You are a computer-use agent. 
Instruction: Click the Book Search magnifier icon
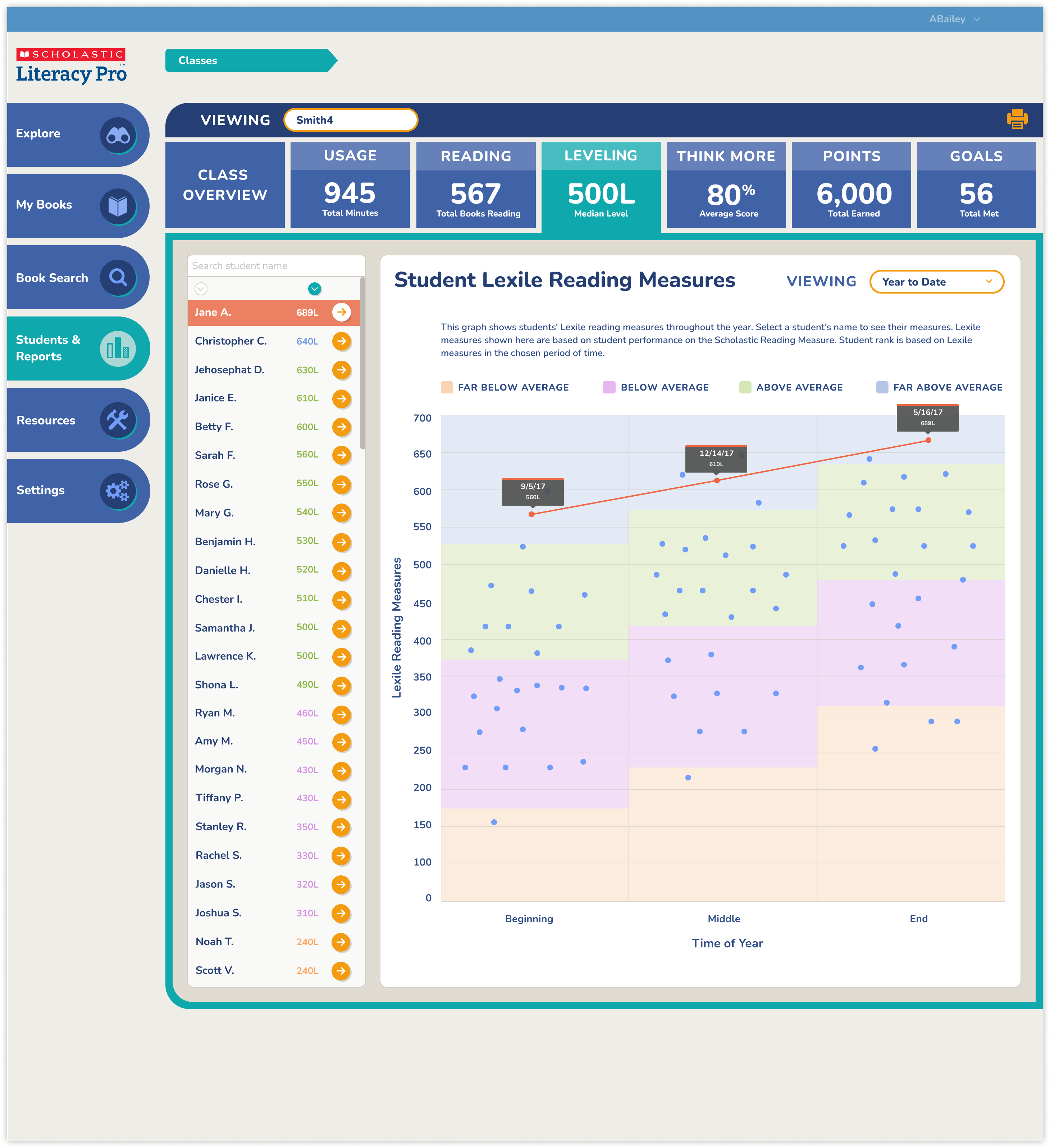click(118, 277)
